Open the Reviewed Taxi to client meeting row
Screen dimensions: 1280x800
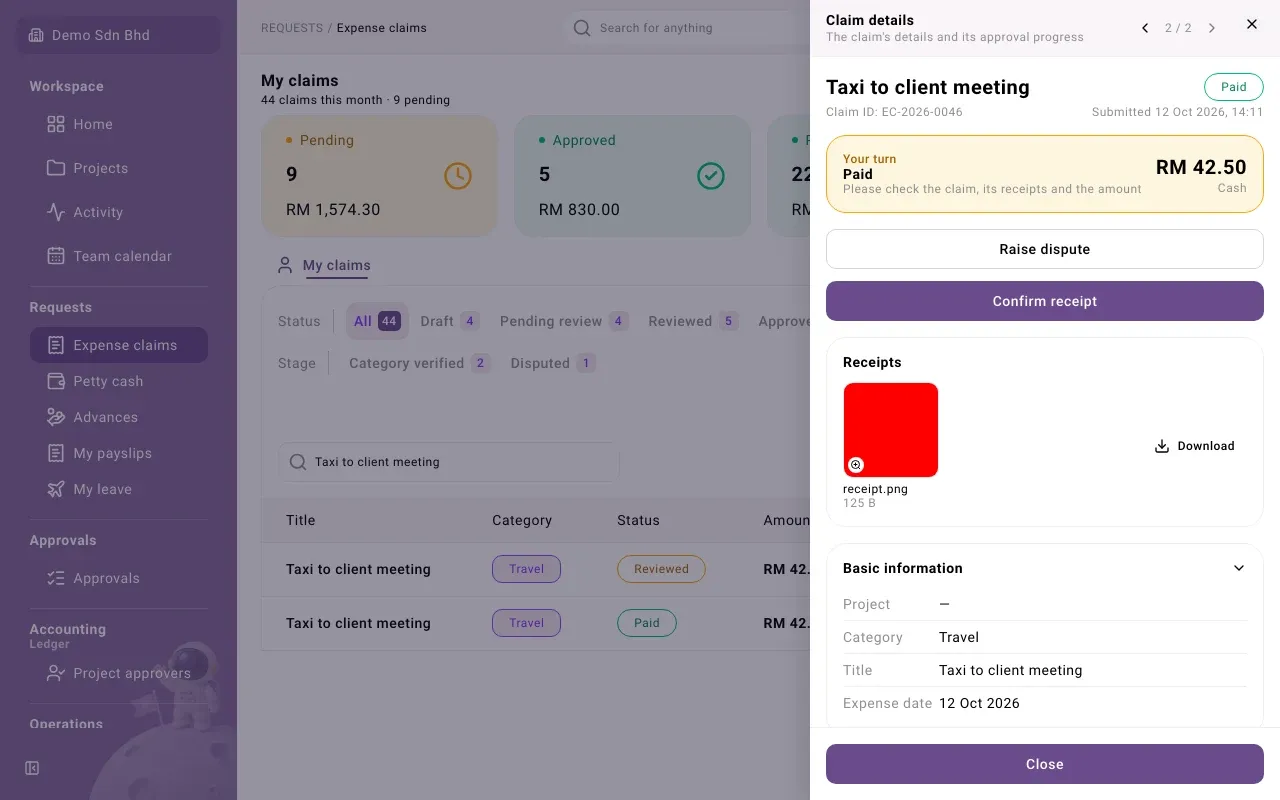536,569
